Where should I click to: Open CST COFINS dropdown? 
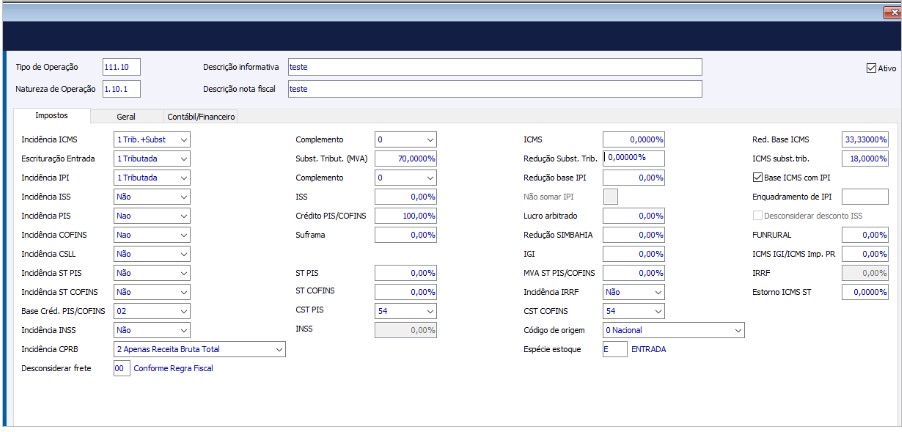634,311
